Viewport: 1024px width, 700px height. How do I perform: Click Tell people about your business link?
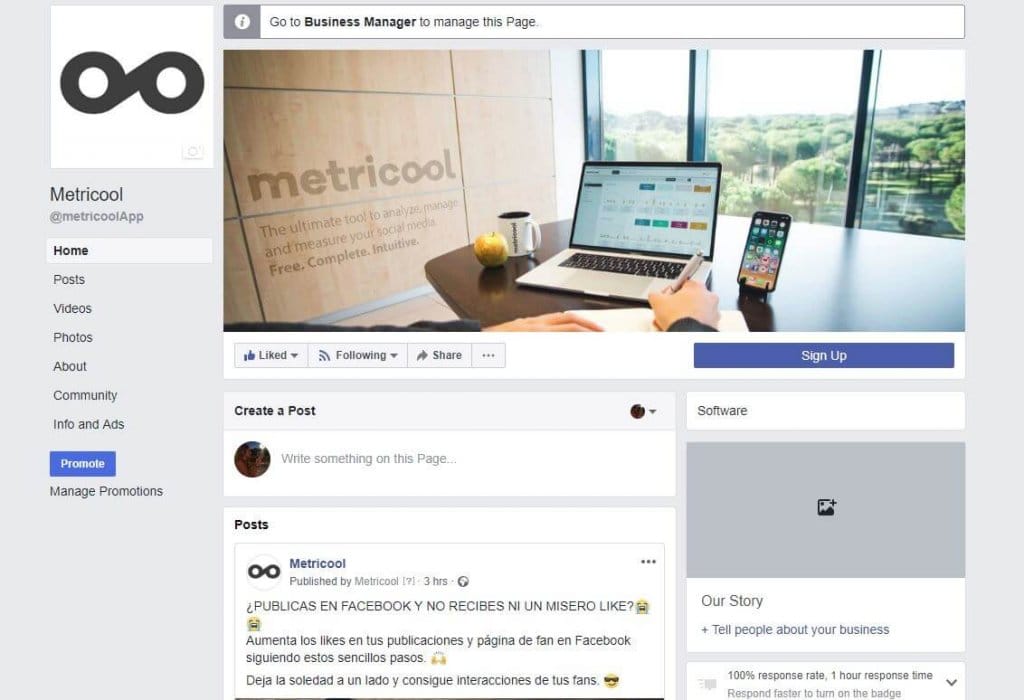[795, 629]
